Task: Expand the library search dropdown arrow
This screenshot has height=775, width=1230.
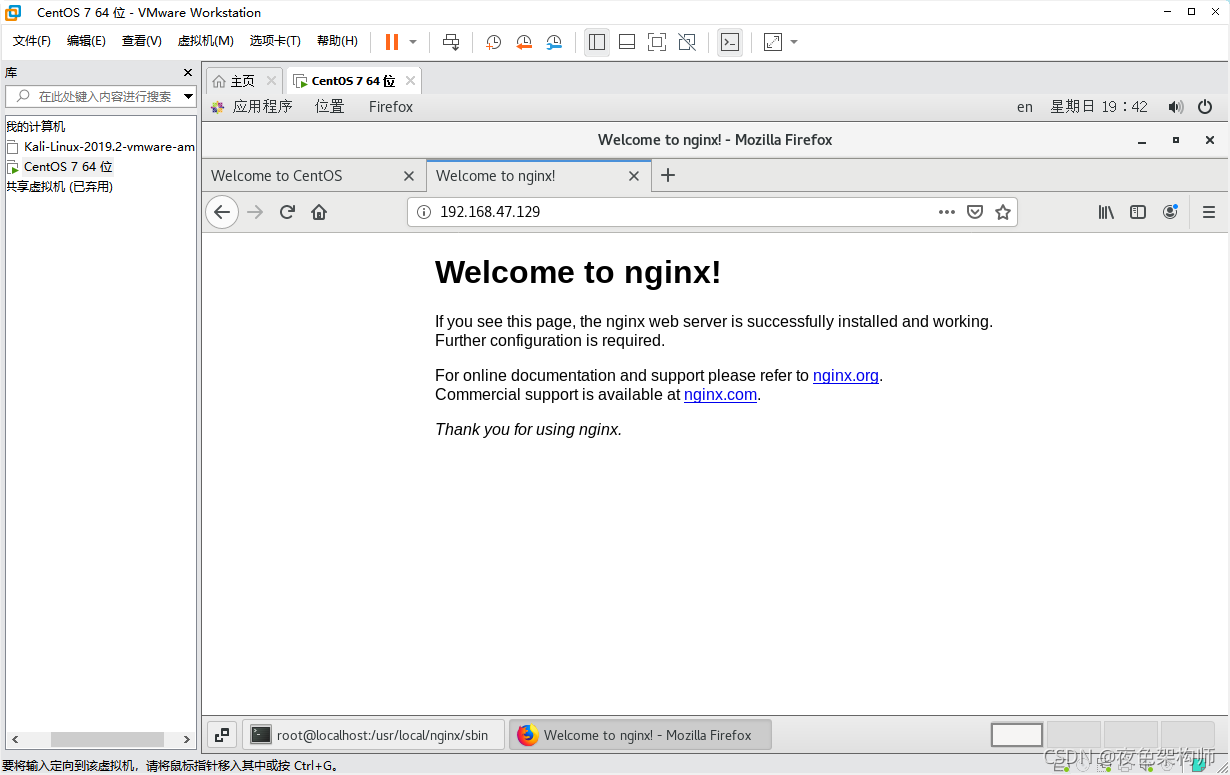Action: tap(188, 96)
